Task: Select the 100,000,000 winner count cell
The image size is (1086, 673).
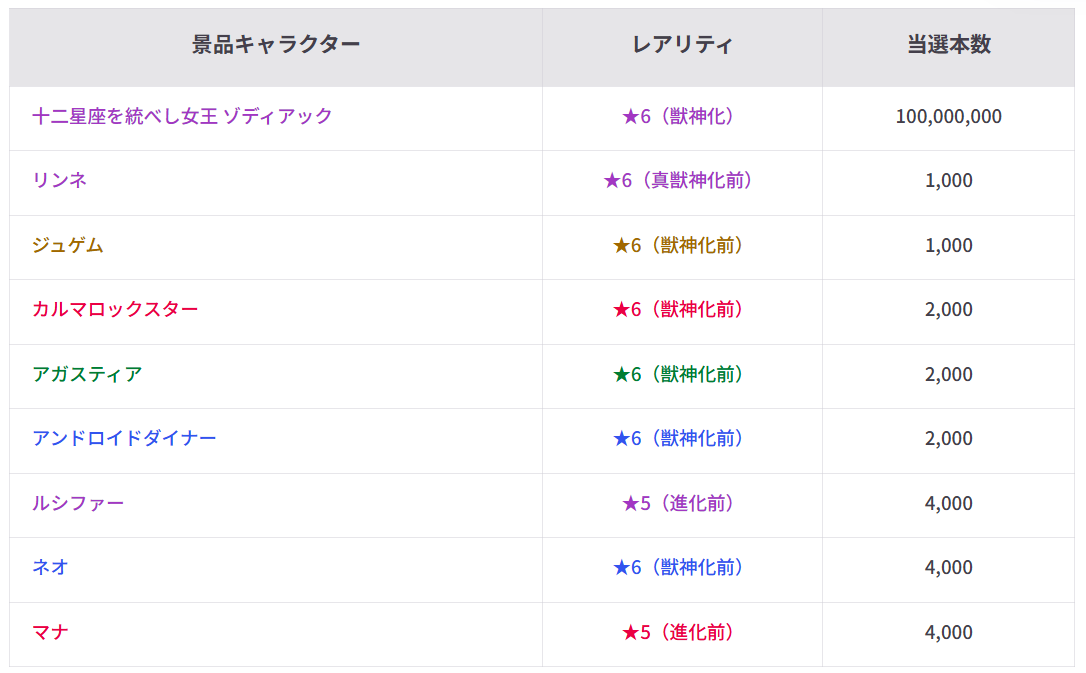Action: pos(949,116)
